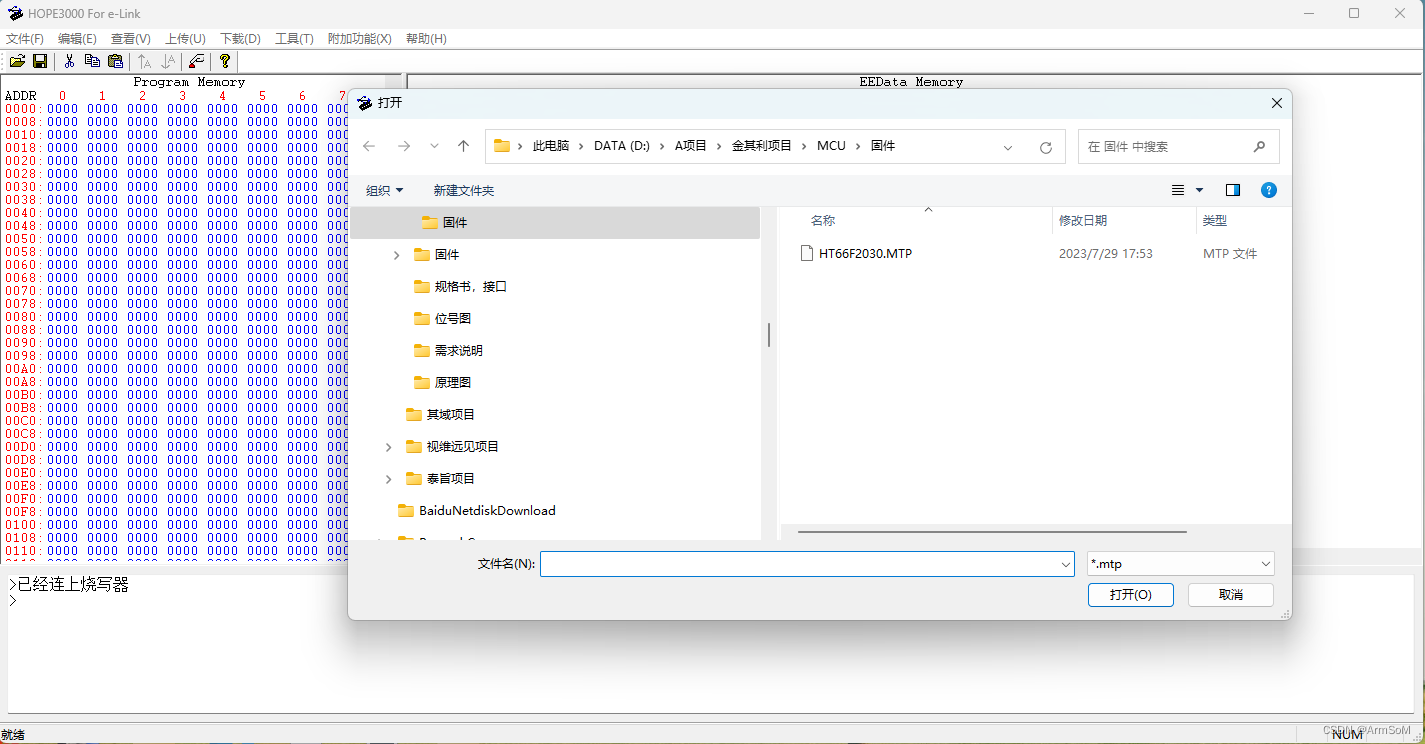
Task: Expand the address bar history chevron
Action: pyautogui.click(x=1008, y=147)
